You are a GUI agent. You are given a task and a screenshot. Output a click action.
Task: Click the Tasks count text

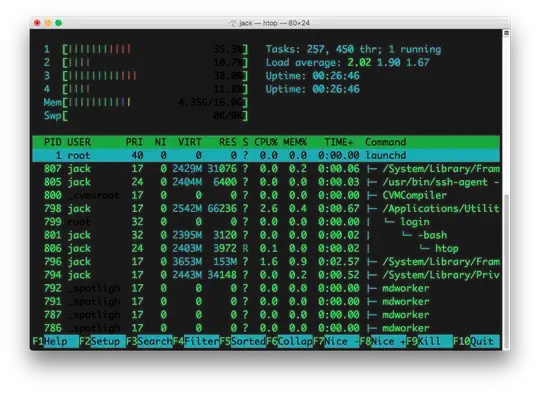pyautogui.click(x=353, y=49)
